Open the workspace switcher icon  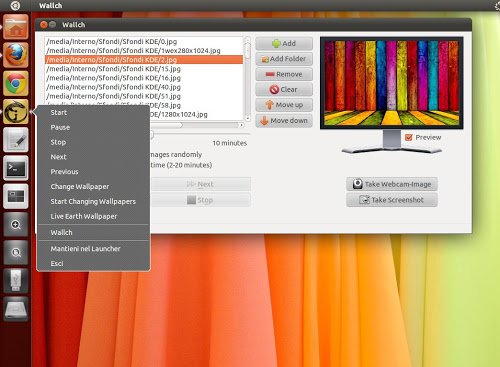[16, 196]
